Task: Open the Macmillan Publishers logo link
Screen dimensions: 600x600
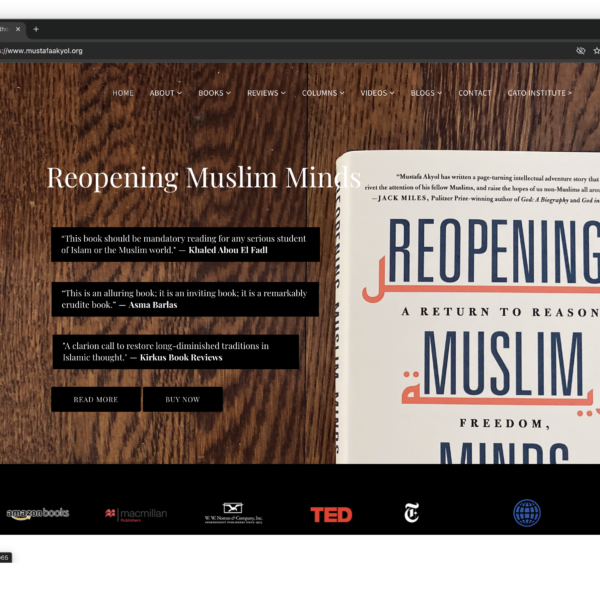Action: point(136,514)
